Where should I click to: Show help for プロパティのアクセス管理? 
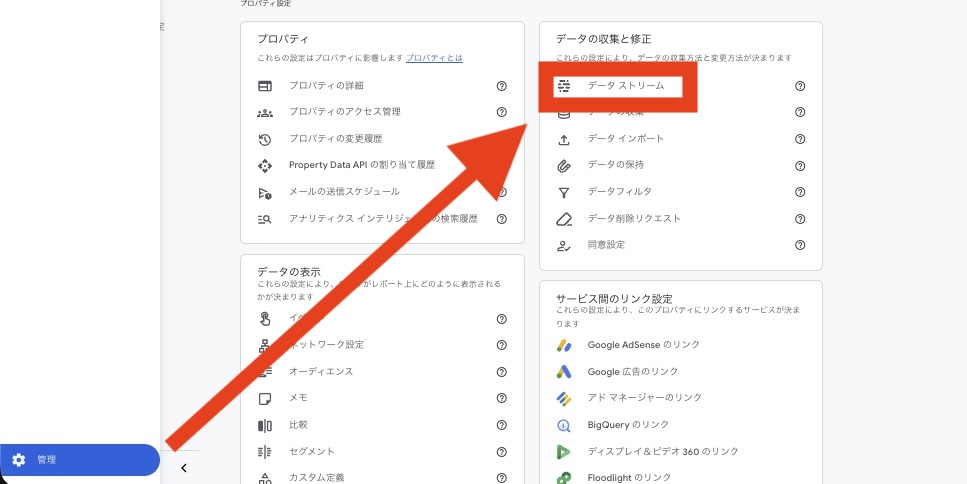[501, 112]
